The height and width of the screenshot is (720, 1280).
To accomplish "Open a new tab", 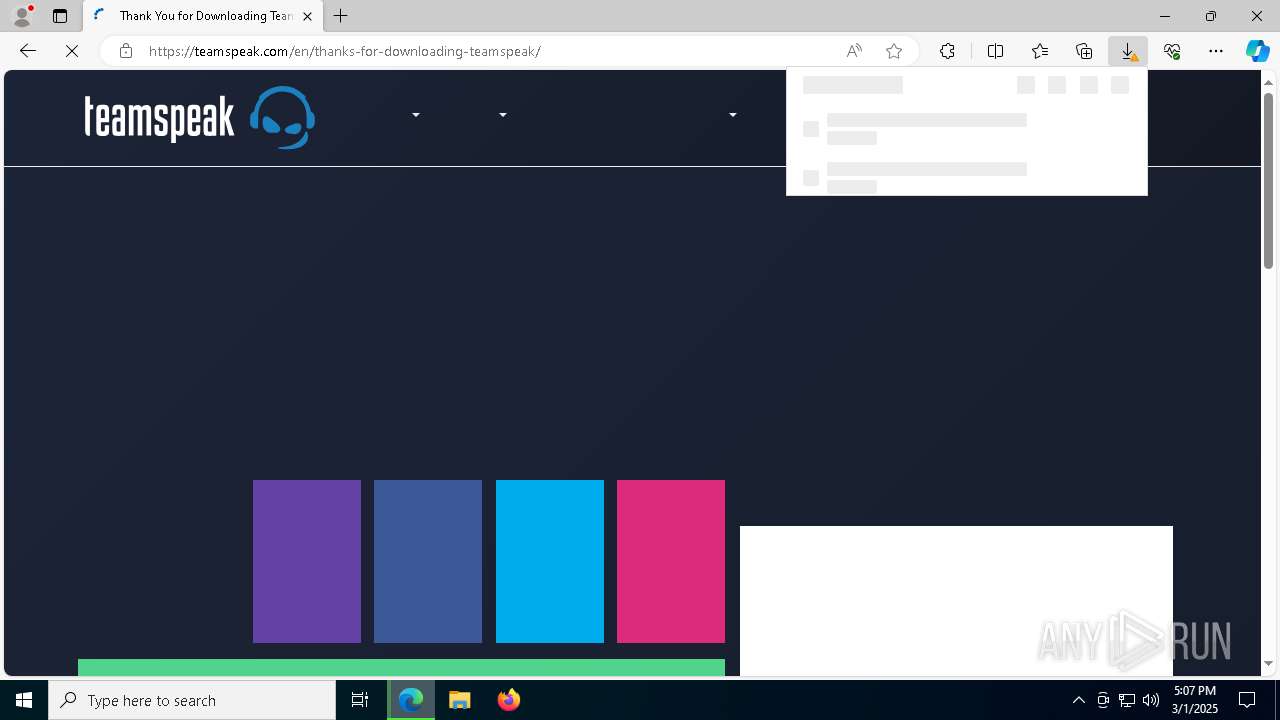I will (341, 16).
